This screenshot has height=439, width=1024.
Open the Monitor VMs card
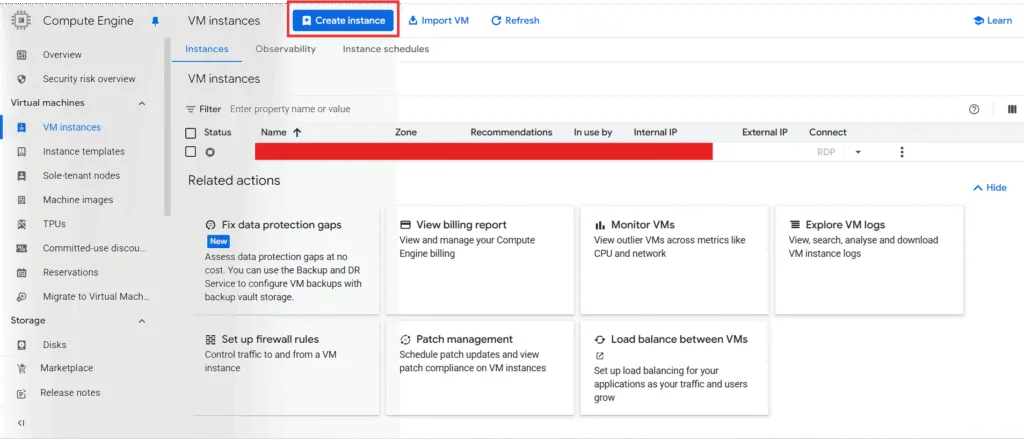click(674, 260)
